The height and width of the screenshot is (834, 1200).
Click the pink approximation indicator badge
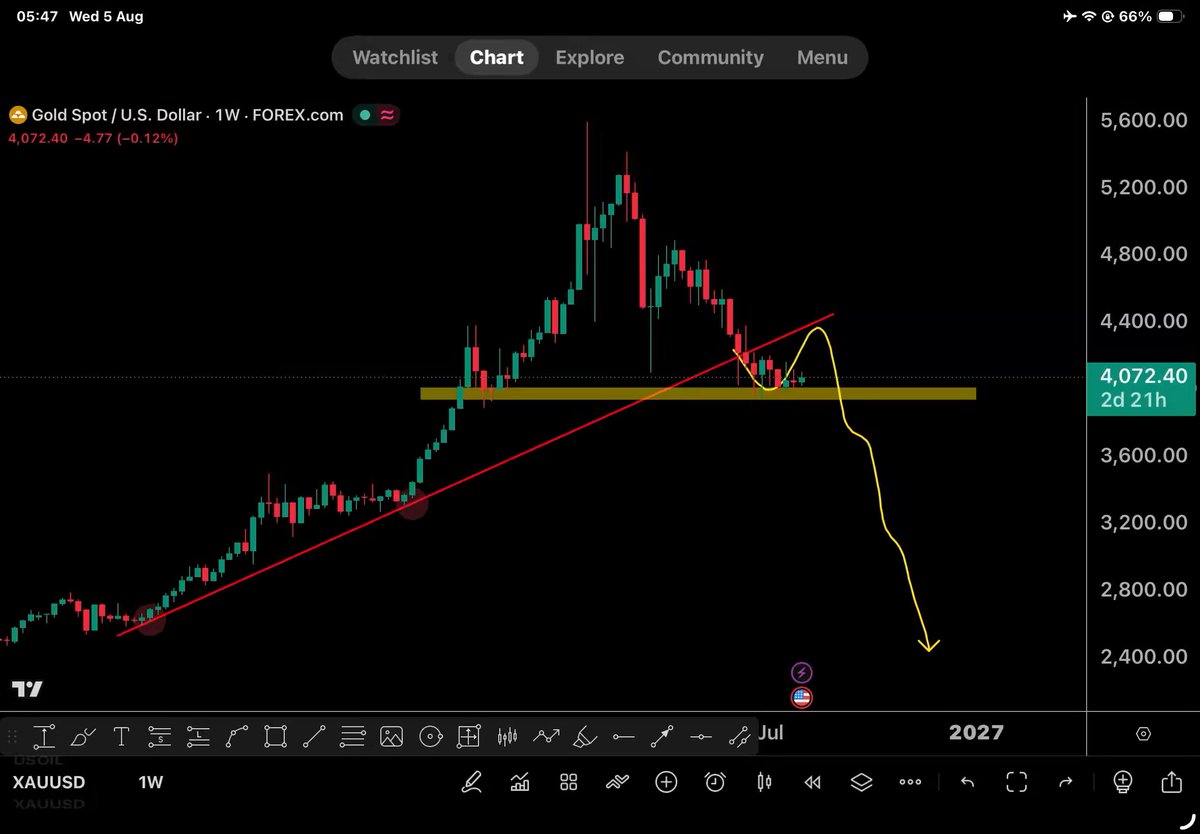coord(386,115)
